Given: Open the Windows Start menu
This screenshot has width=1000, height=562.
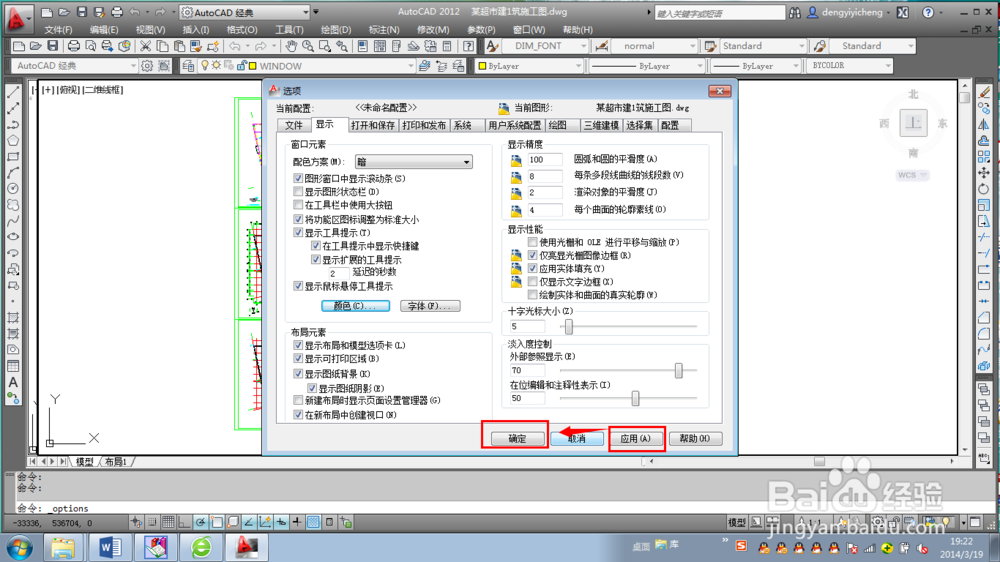Looking at the screenshot, I should 19,548.
